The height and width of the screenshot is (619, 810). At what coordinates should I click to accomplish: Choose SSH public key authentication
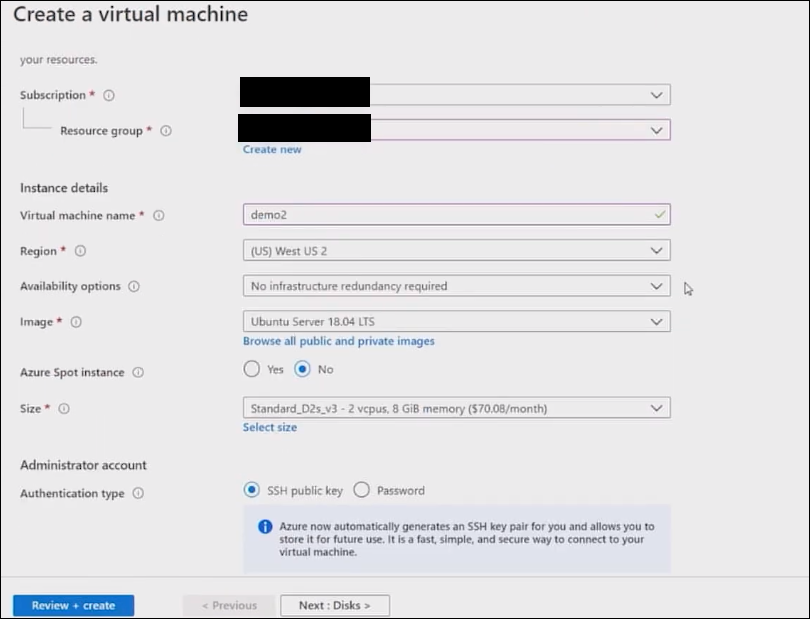coord(252,490)
